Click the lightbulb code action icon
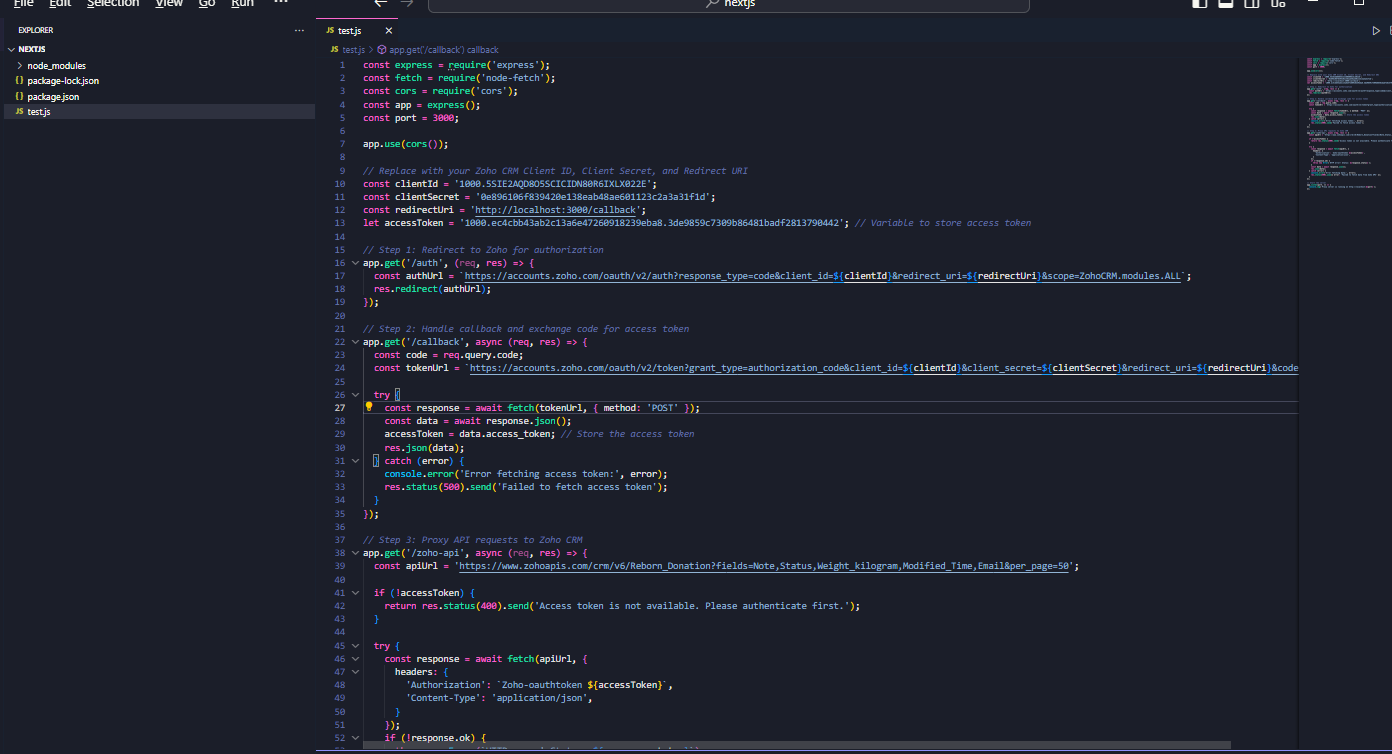The width and height of the screenshot is (1392, 754). click(369, 408)
